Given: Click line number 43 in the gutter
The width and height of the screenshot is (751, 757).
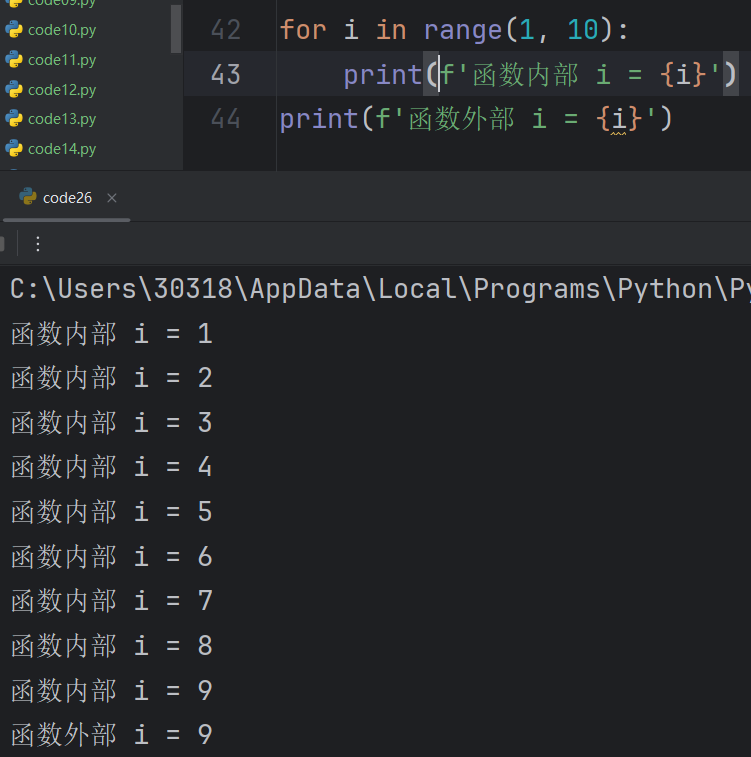Looking at the screenshot, I should click(225, 74).
